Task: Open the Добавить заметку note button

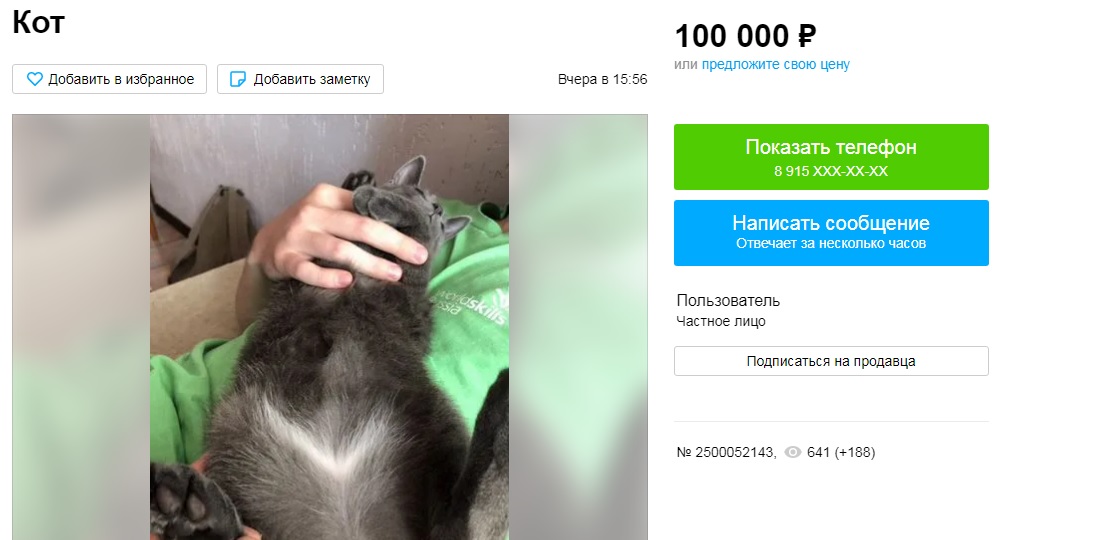Action: click(300, 79)
